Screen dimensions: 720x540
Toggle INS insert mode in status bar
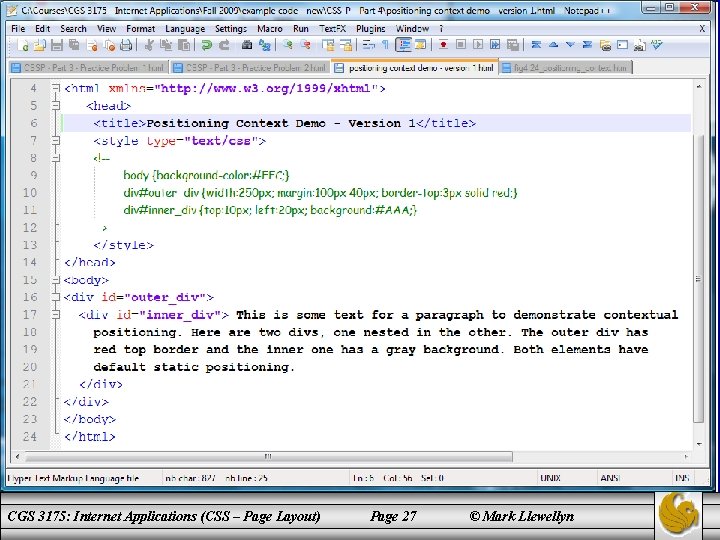(681, 479)
